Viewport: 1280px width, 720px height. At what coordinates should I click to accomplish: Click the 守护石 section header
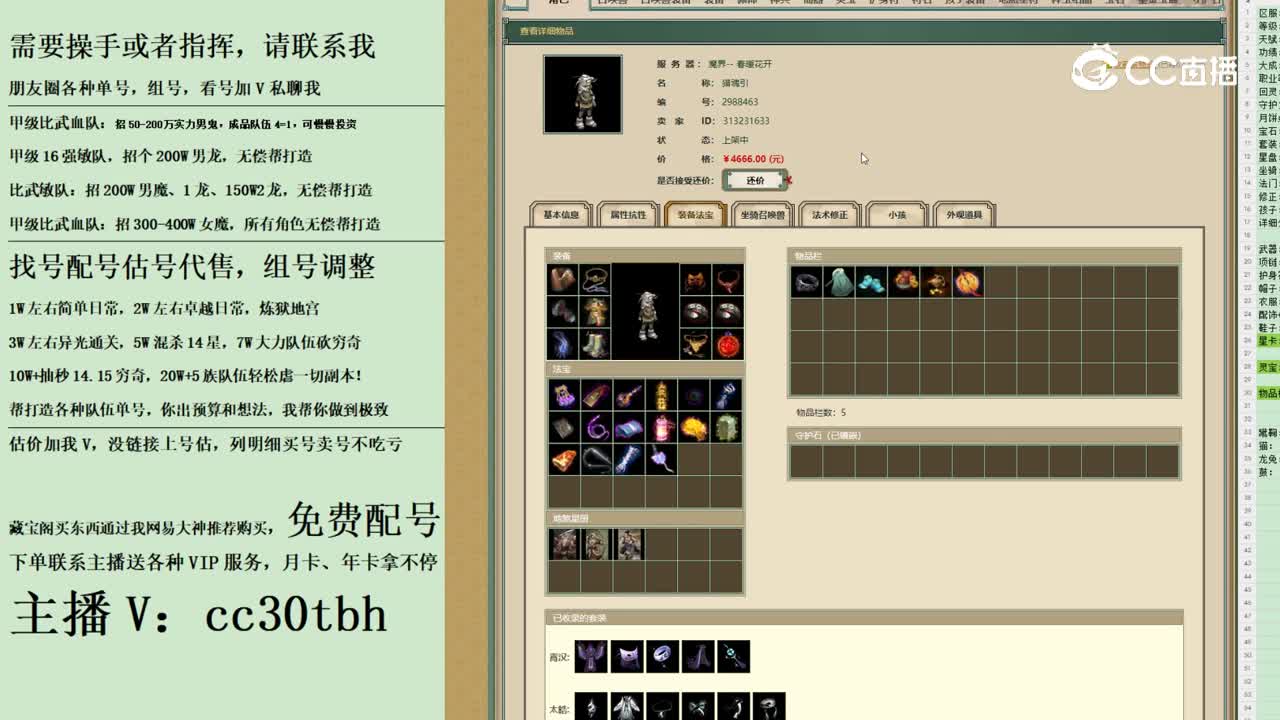[984, 436]
